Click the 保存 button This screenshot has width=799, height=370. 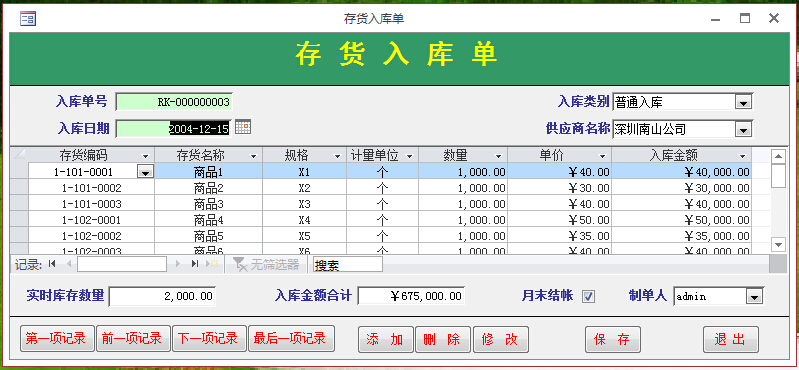click(x=613, y=339)
